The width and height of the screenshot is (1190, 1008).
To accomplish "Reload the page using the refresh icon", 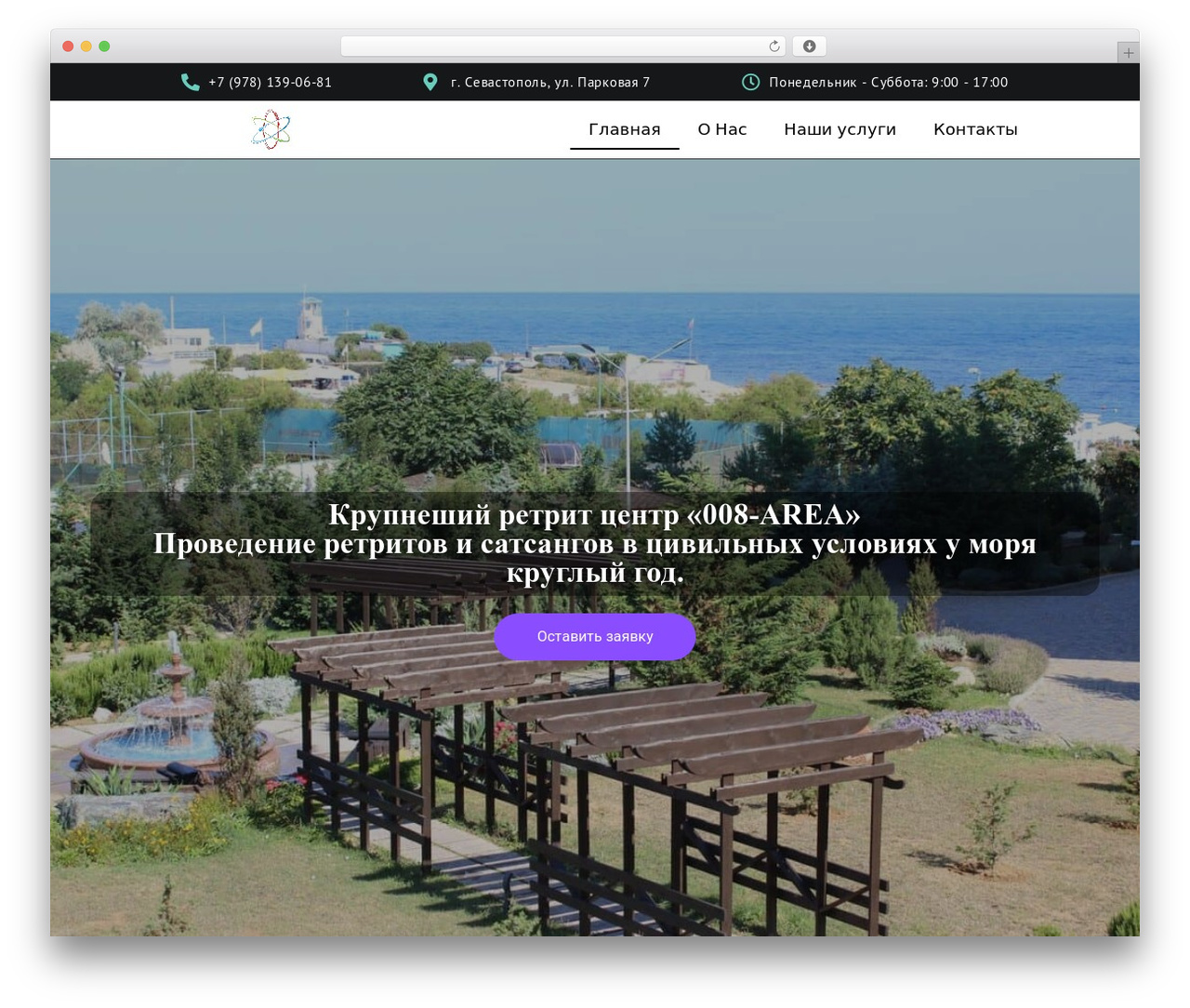I will [774, 46].
